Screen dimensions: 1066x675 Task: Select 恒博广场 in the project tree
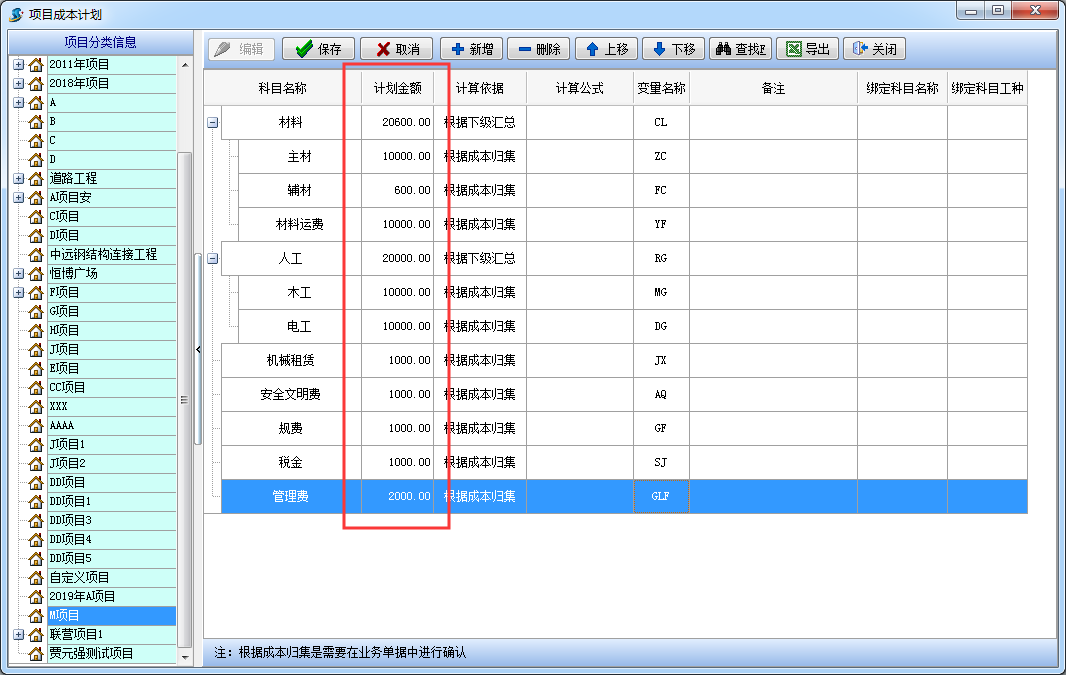73,273
